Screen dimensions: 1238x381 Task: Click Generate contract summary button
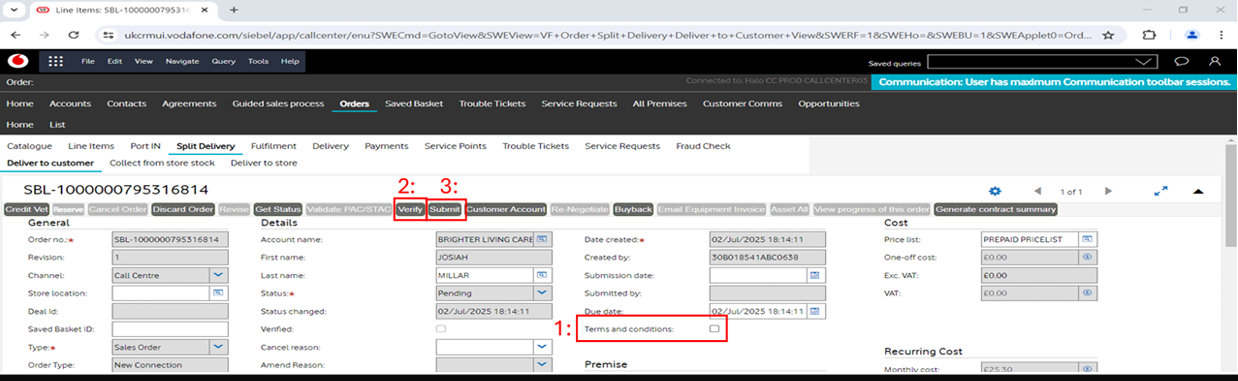(x=995, y=209)
